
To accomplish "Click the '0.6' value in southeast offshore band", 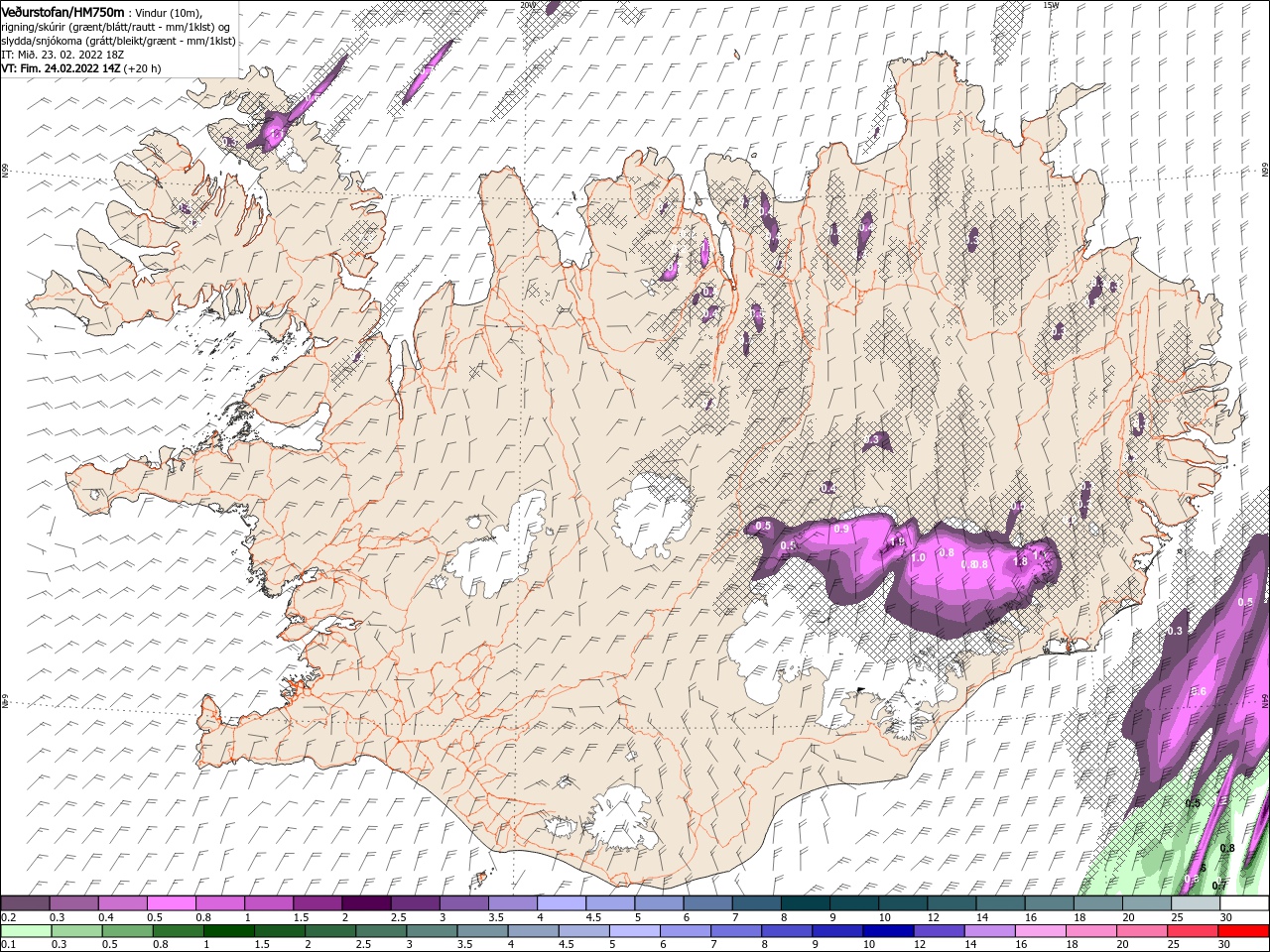I will tap(1199, 692).
